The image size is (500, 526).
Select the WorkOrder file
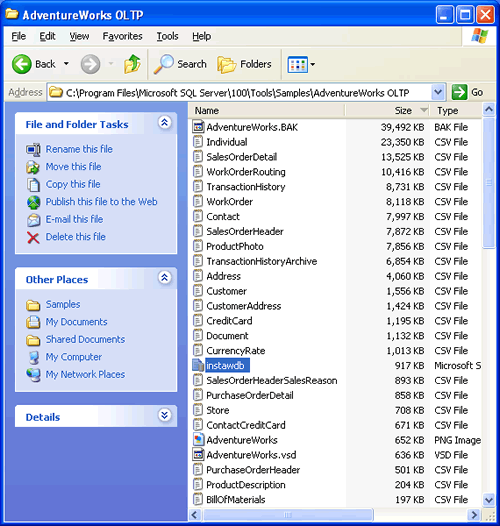pos(230,202)
